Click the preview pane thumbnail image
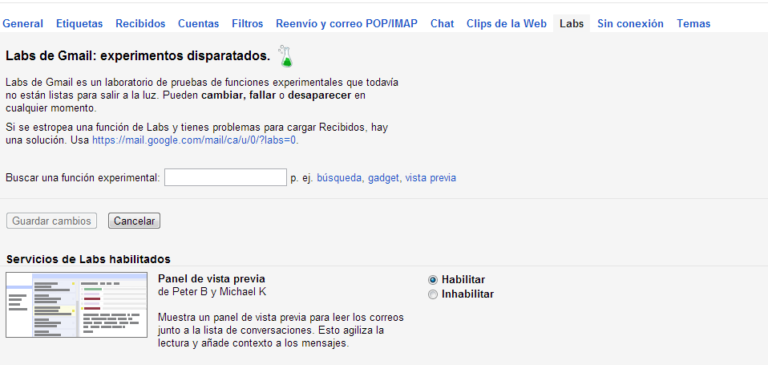768x365 pixels. 76,305
